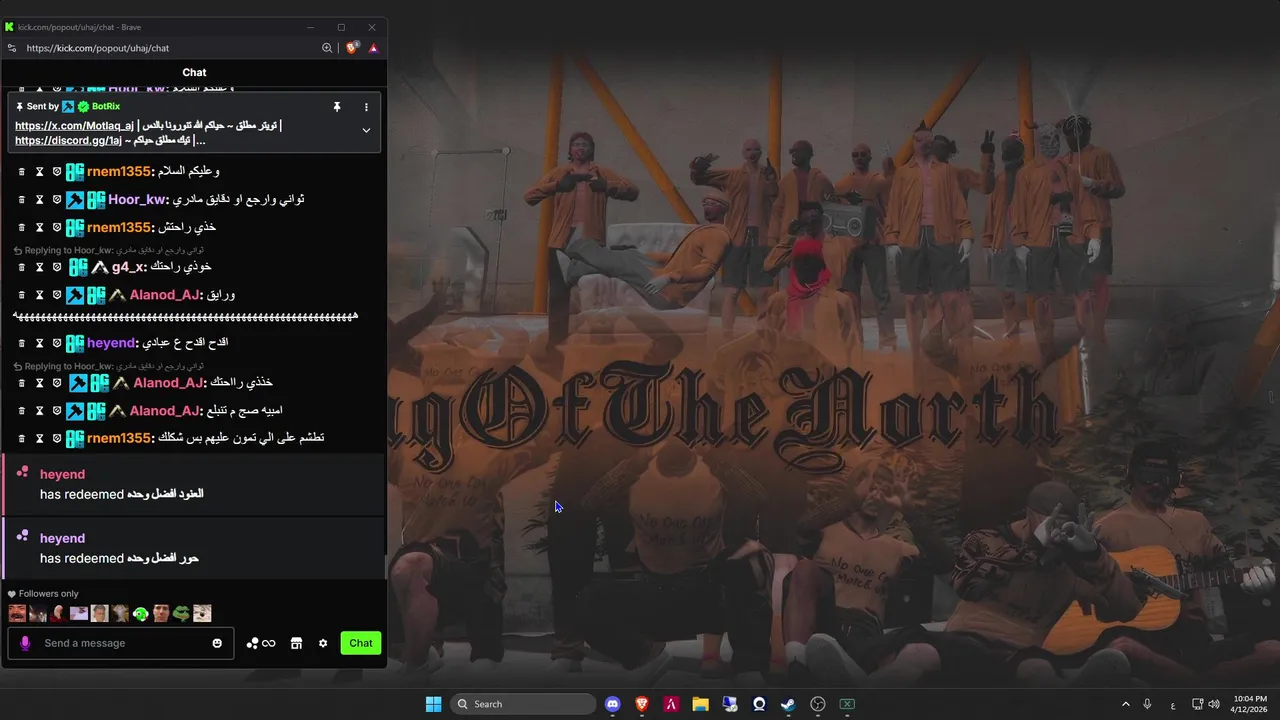
Task: Open the pinned message three-dot menu
Action: click(x=366, y=106)
